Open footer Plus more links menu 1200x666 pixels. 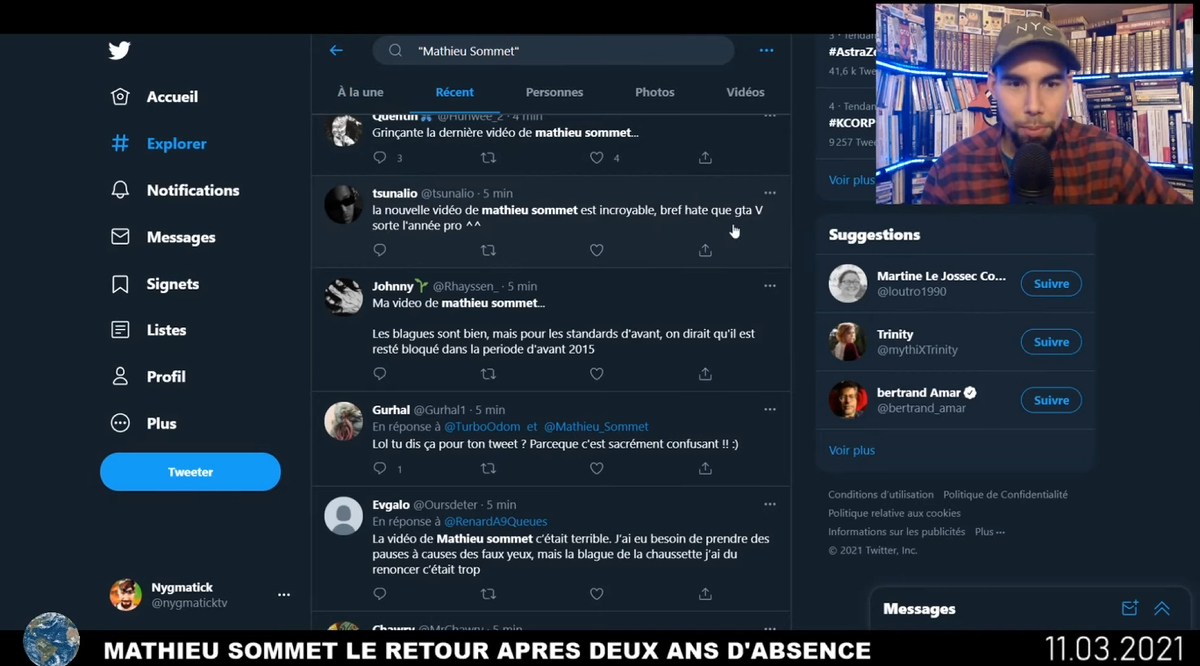pos(990,532)
